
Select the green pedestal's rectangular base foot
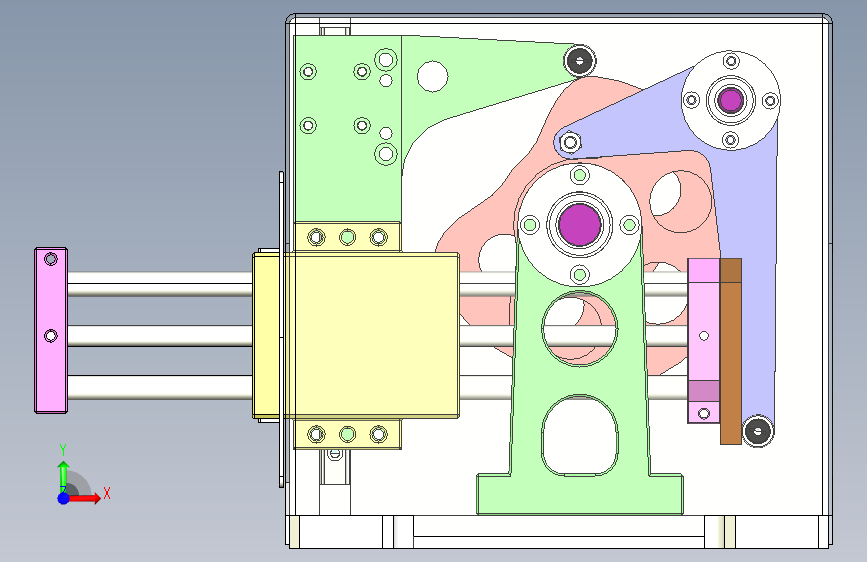pos(580,494)
